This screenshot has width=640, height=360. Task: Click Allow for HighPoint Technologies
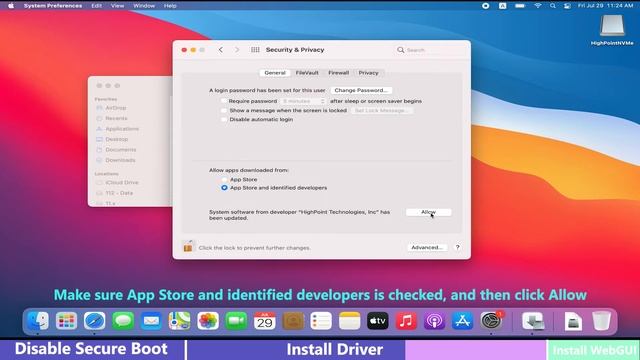click(428, 212)
